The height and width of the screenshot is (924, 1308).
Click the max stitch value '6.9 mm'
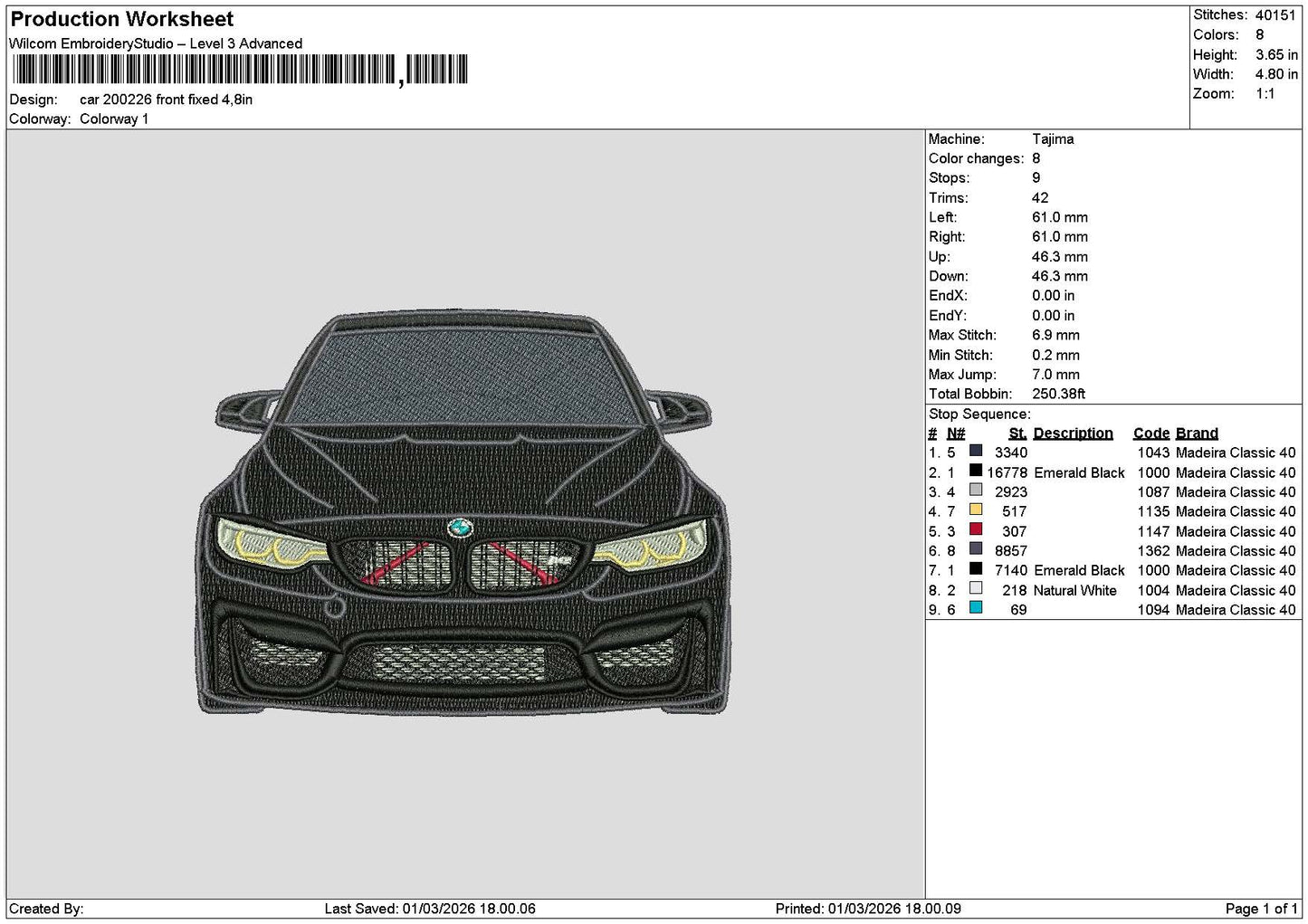pyautogui.click(x=1055, y=335)
